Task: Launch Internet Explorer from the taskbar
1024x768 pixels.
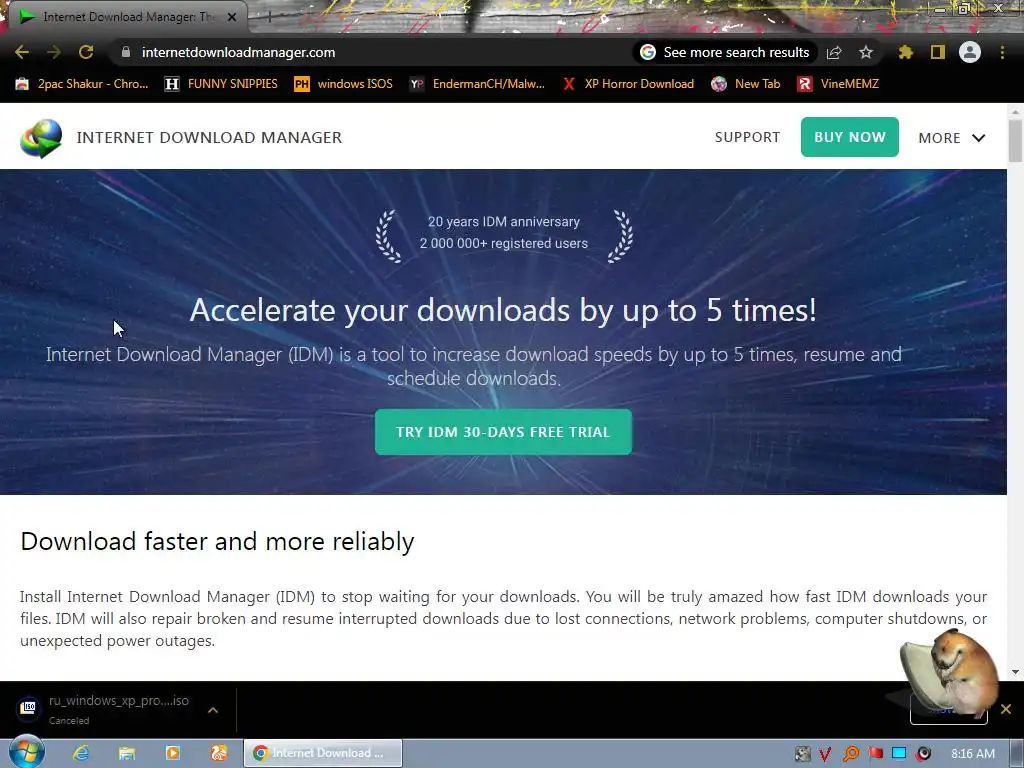Action: (x=80, y=753)
